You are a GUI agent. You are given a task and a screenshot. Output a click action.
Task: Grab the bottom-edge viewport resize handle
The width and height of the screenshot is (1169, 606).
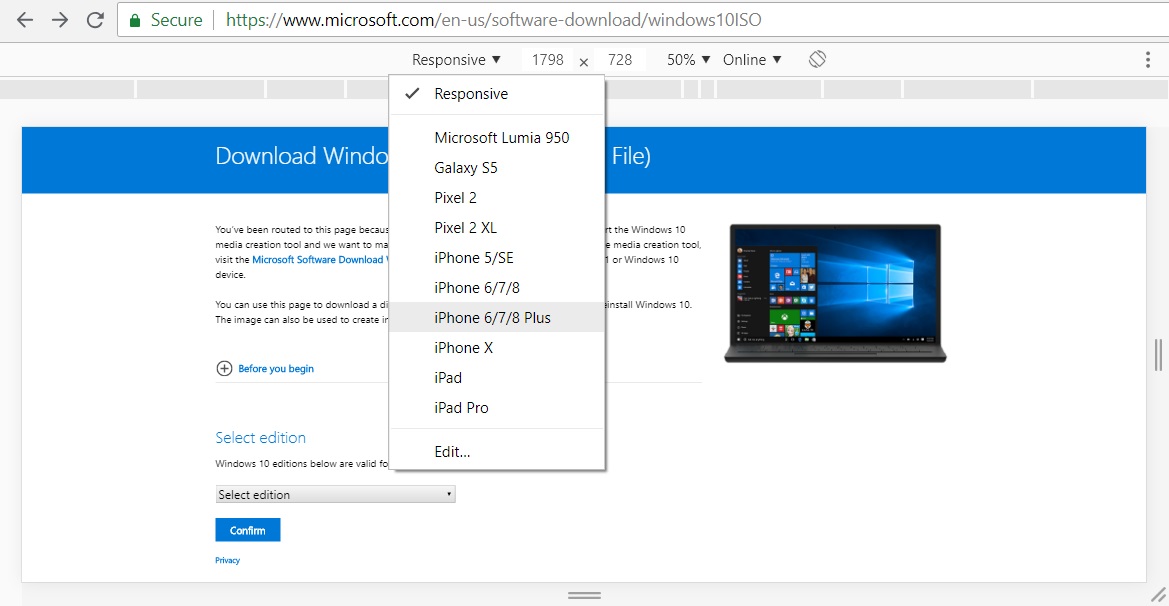coord(584,596)
